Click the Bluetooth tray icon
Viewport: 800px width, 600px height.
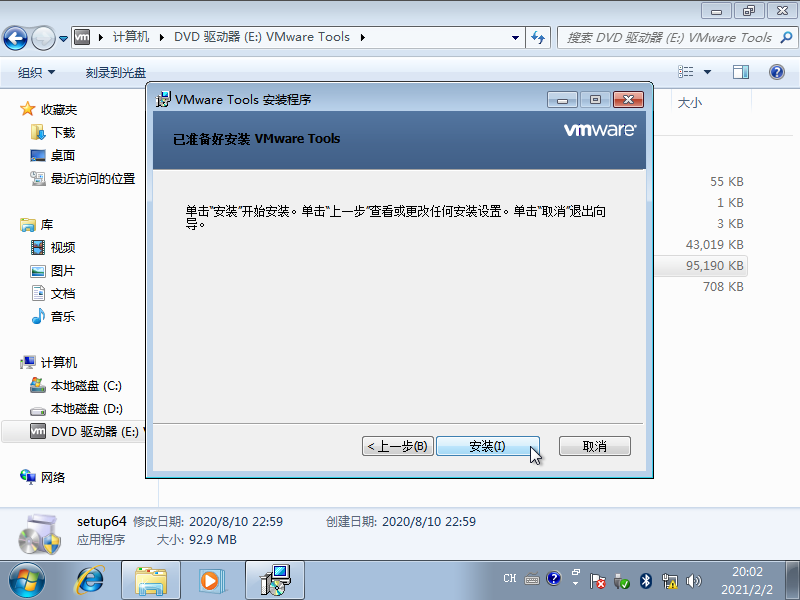(645, 581)
